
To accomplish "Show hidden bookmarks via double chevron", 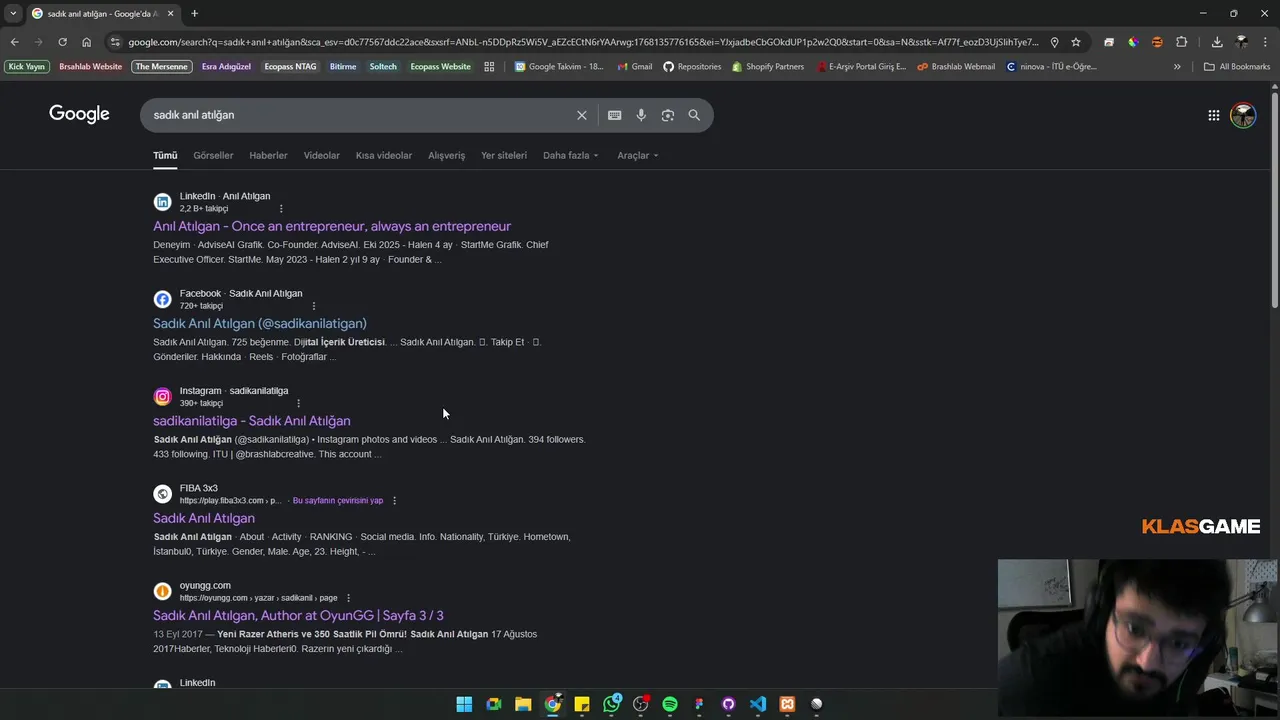I will point(1177,67).
